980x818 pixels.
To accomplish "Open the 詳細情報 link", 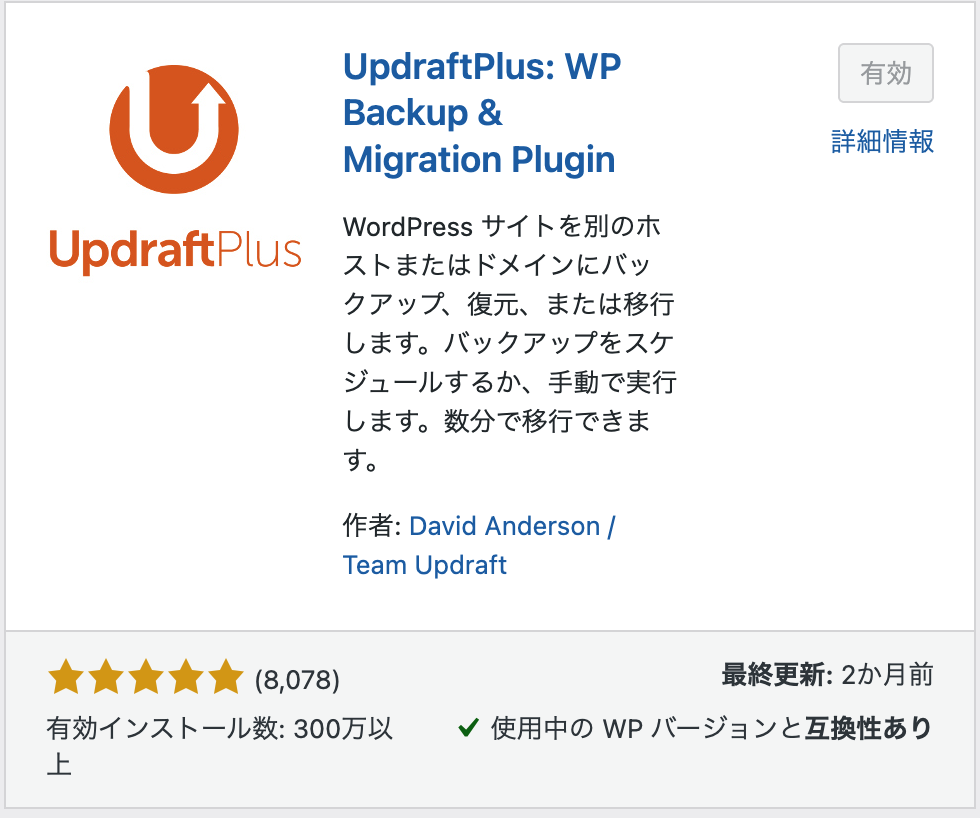I will [x=882, y=142].
